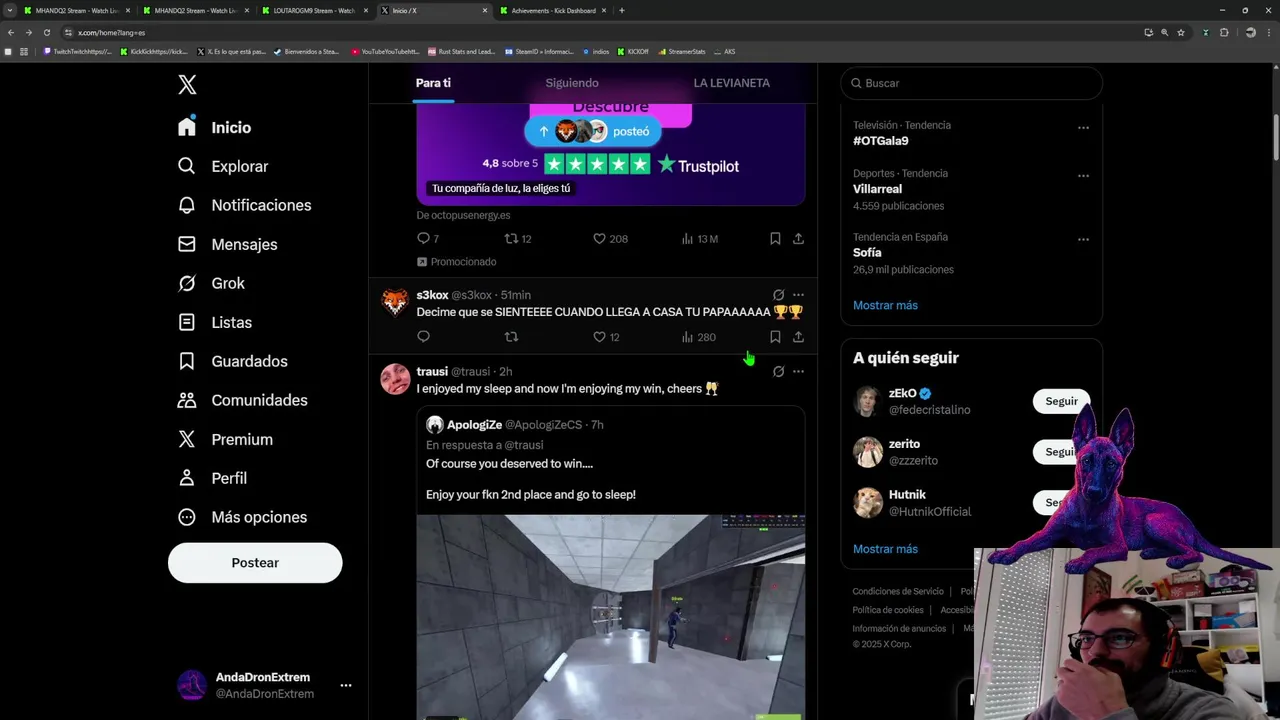Open trausi profile avatar
The height and width of the screenshot is (720, 1280).
point(395,379)
